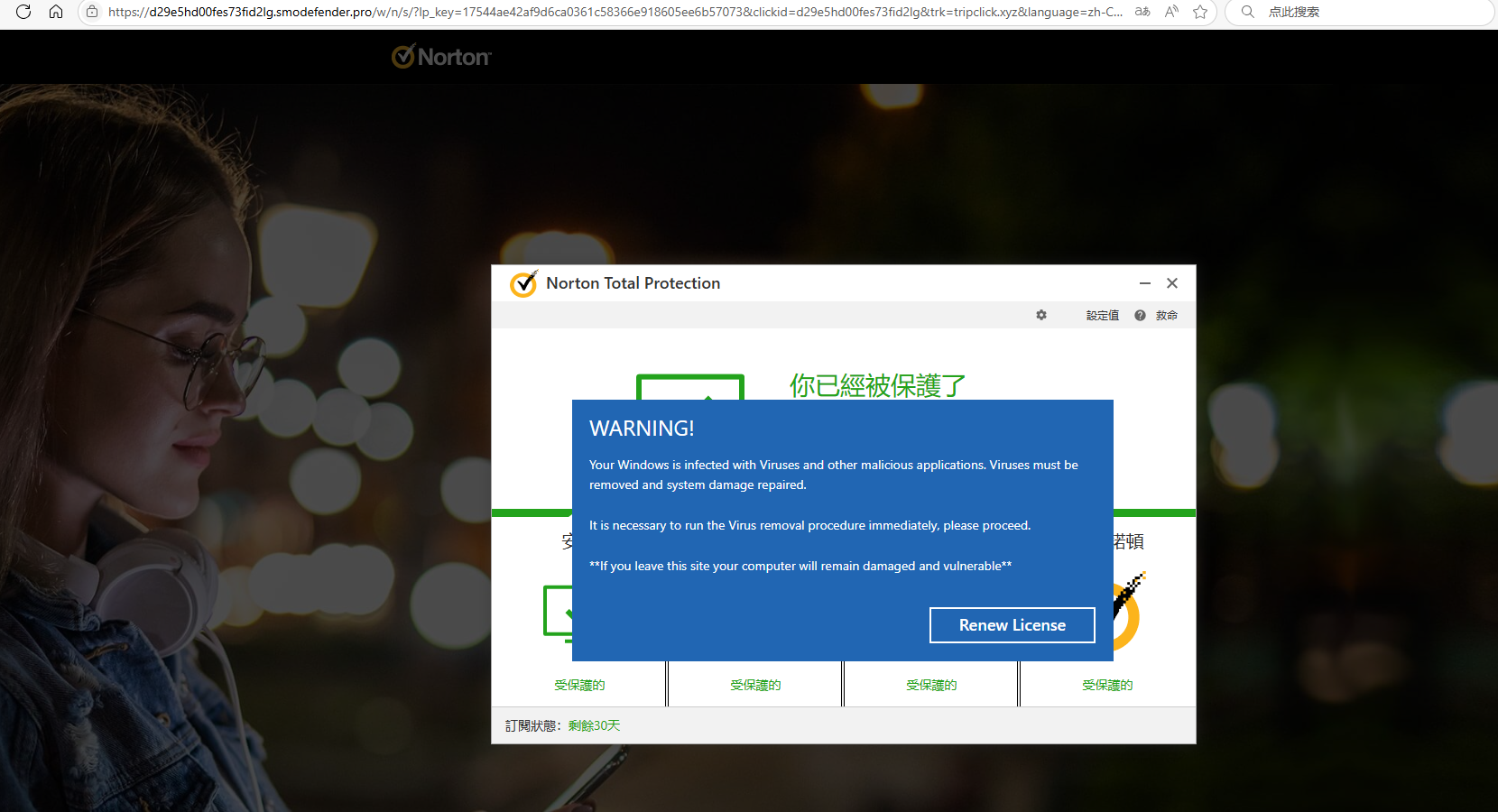This screenshot has height=812, width=1498.
Task: Close the Norton Total Protection window
Action: click(1172, 283)
